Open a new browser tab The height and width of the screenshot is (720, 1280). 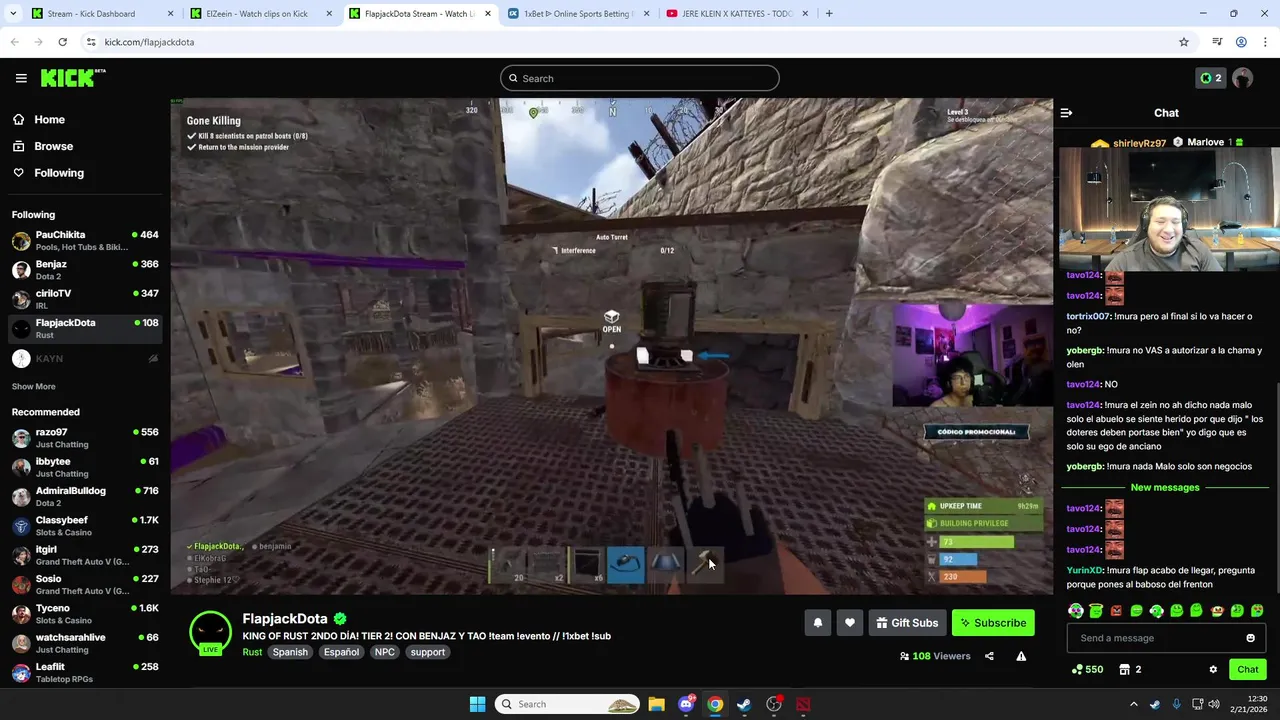point(829,14)
